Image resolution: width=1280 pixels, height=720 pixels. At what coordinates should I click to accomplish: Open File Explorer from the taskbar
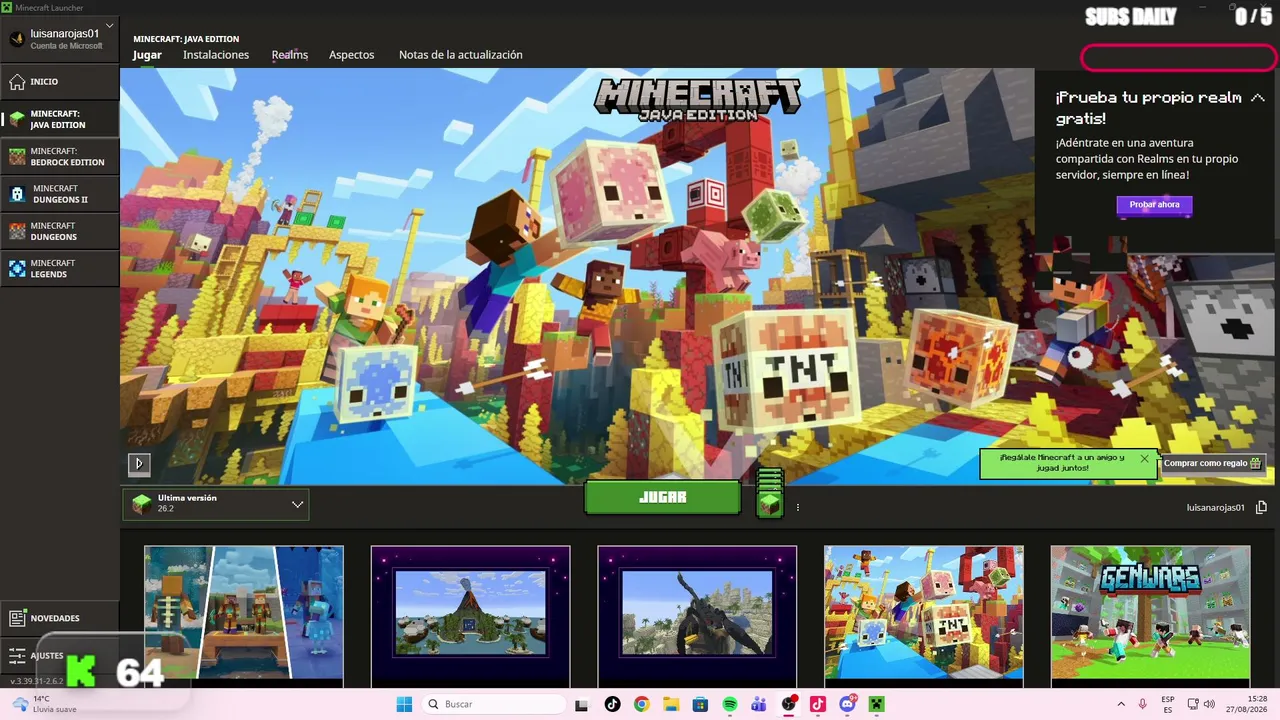point(671,704)
